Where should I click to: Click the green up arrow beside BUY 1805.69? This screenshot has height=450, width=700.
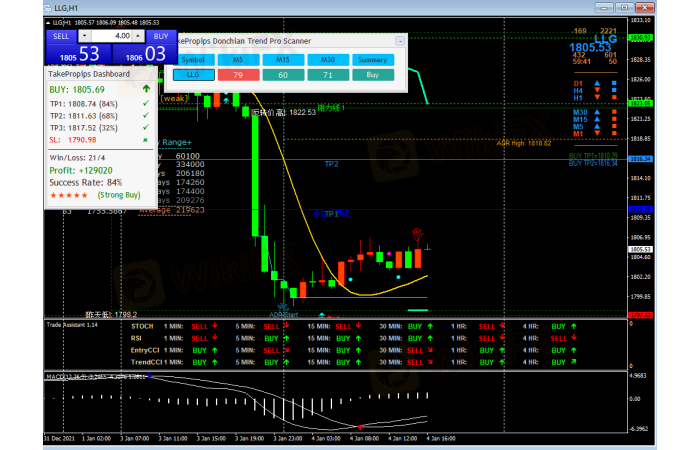tap(147, 90)
